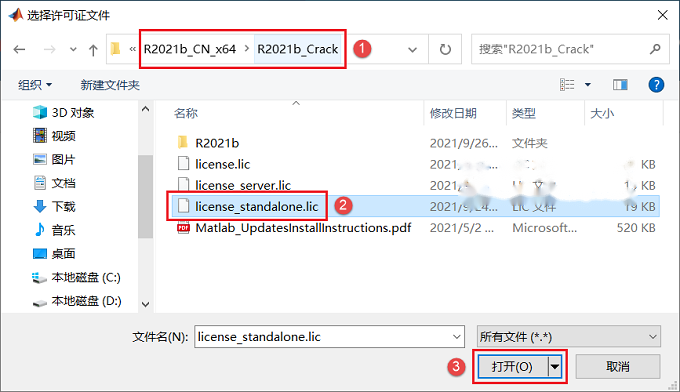The width and height of the screenshot is (680, 392).
Task: Open the view options dropdown arrow
Action: [x=588, y=85]
